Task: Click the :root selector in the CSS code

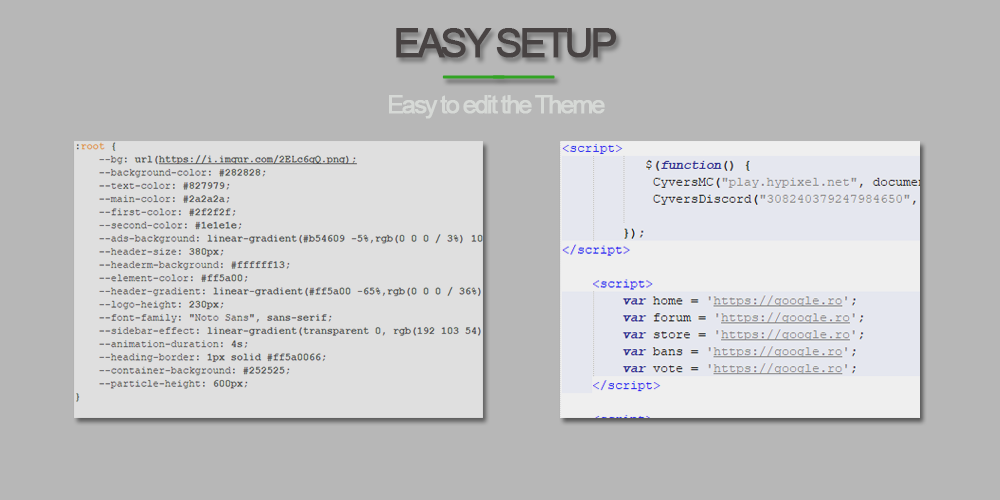Action: [89, 146]
